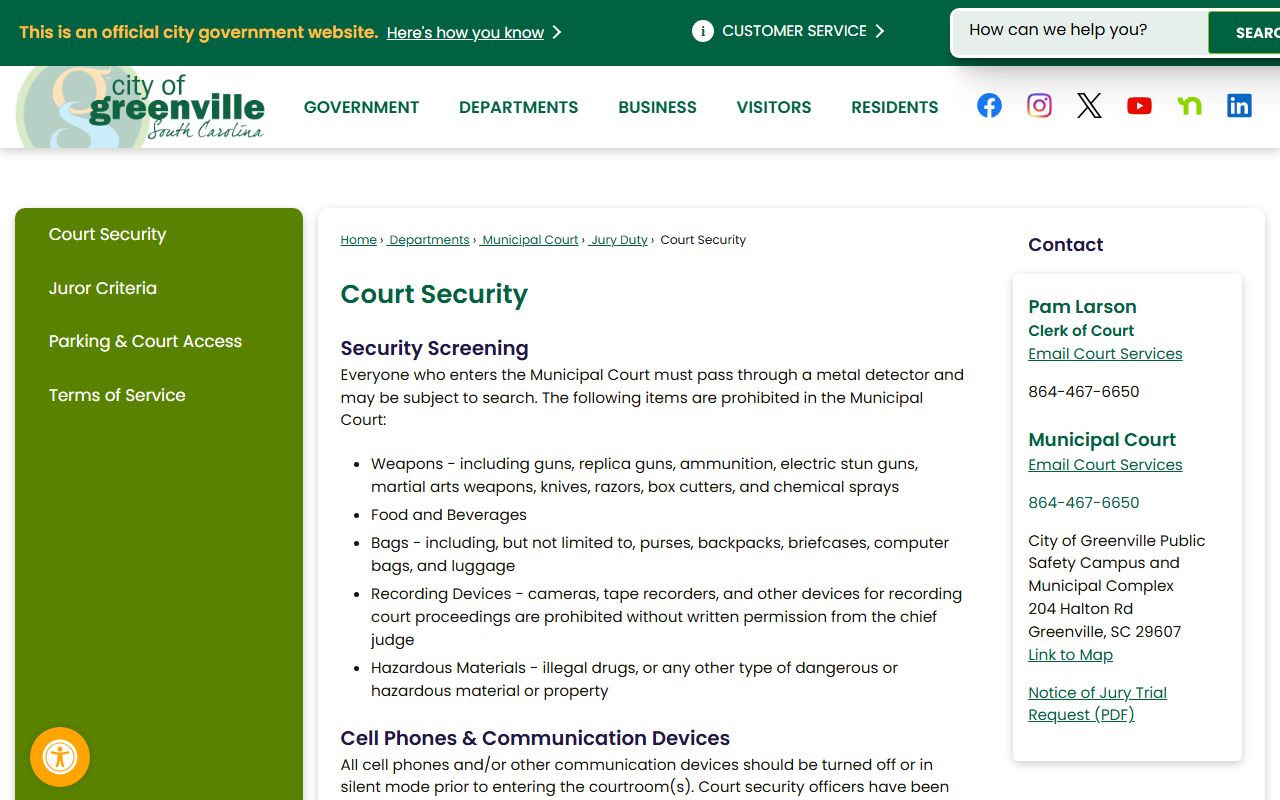Open the Facebook page icon

(x=989, y=105)
